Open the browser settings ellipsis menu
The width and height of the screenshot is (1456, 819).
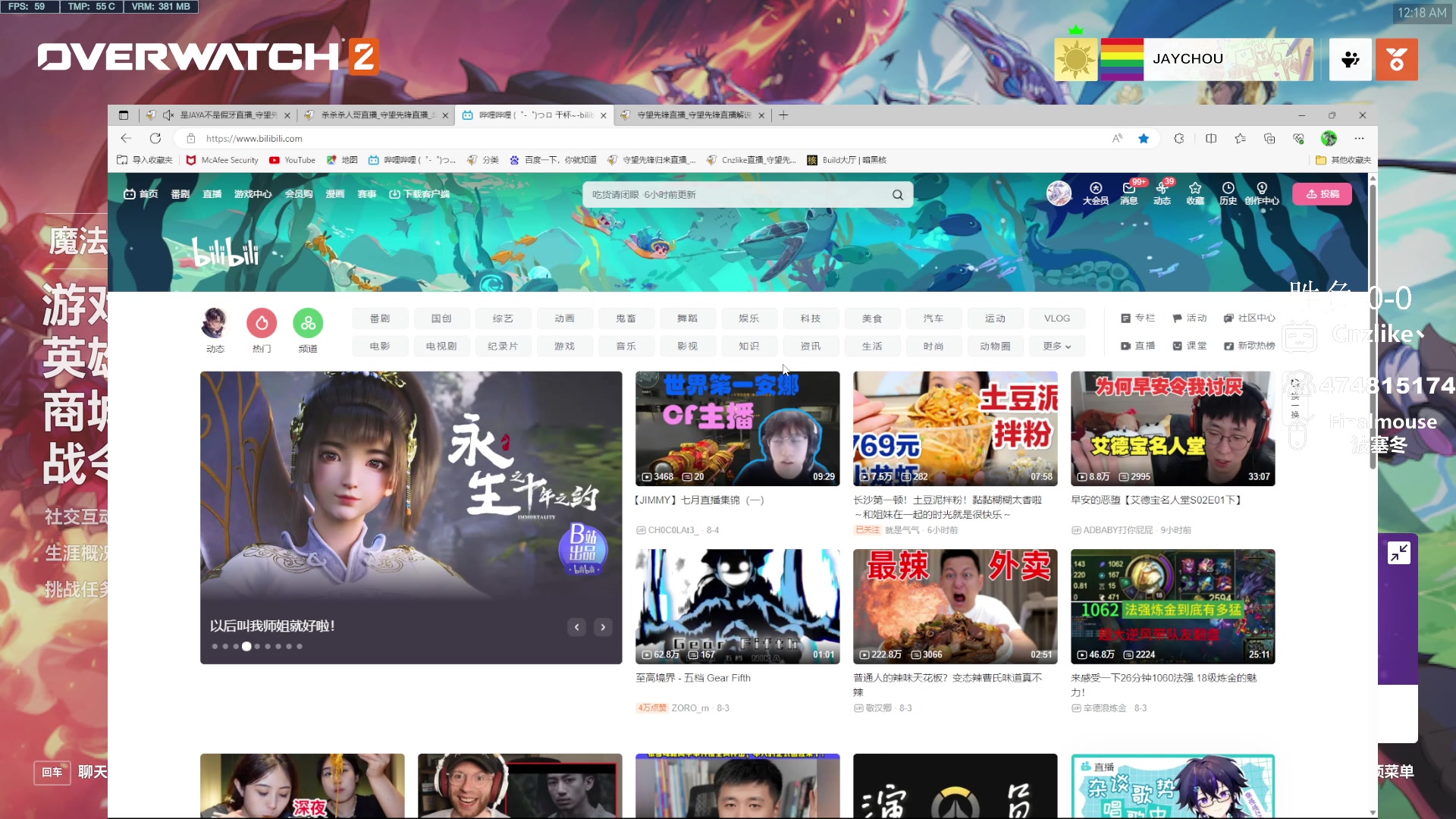click(x=1360, y=138)
